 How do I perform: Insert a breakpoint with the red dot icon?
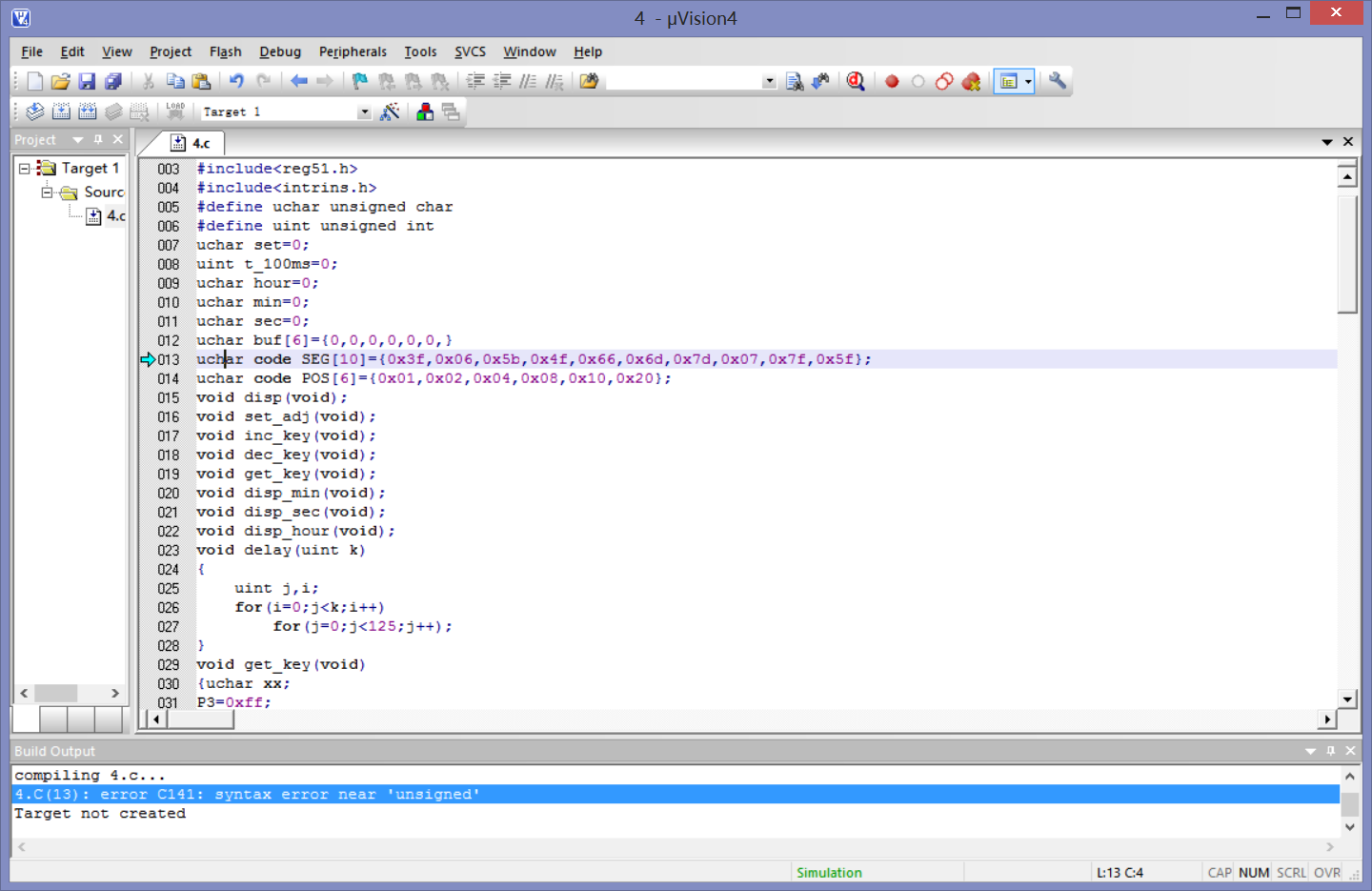892,82
